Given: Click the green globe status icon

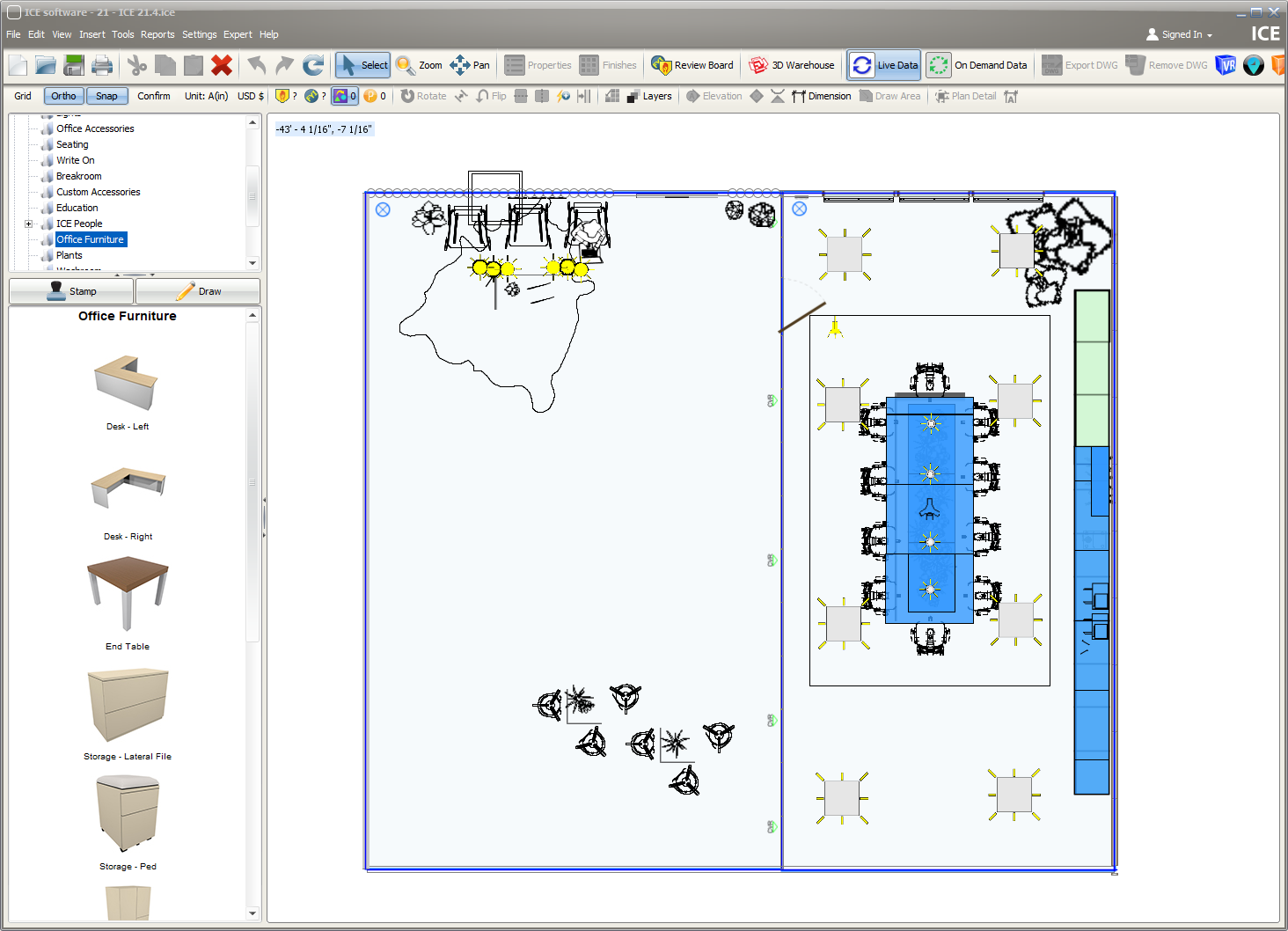Looking at the screenshot, I should pyautogui.click(x=311, y=96).
